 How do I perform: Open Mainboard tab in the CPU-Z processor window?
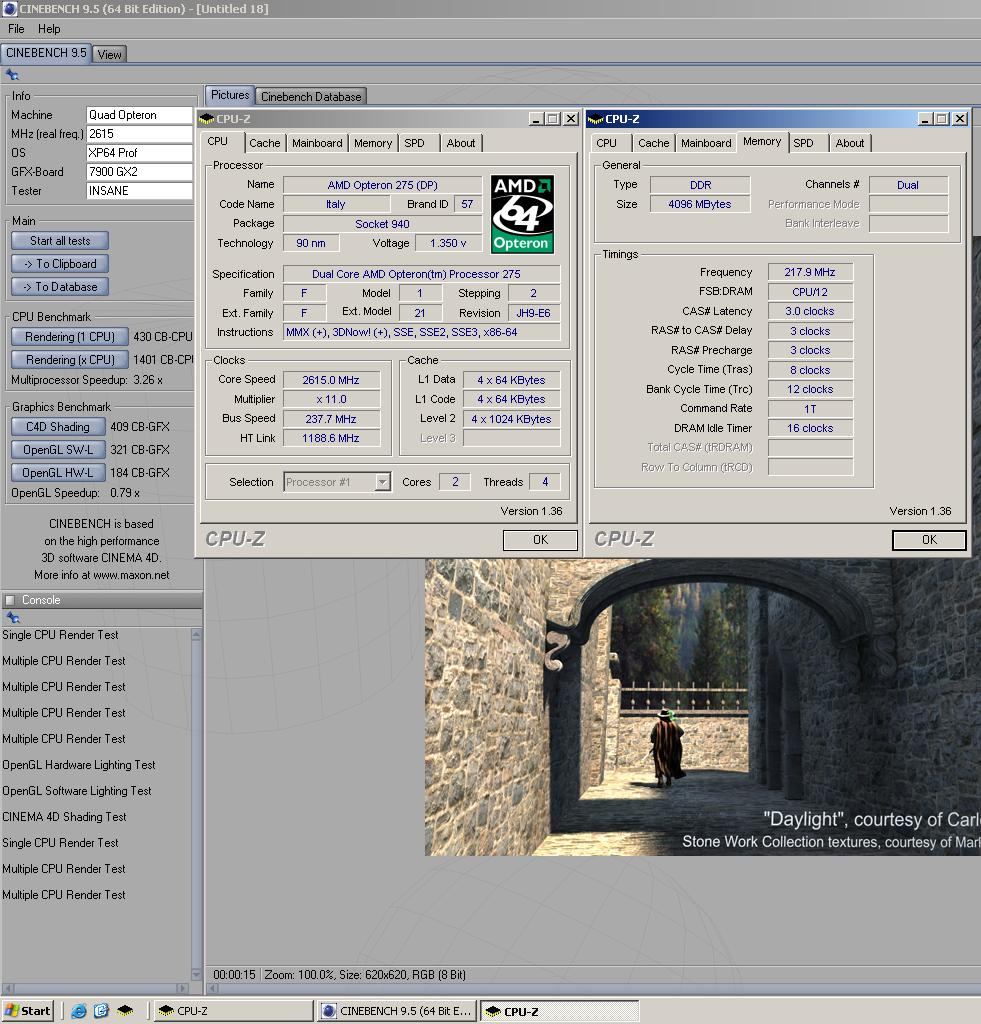[317, 143]
